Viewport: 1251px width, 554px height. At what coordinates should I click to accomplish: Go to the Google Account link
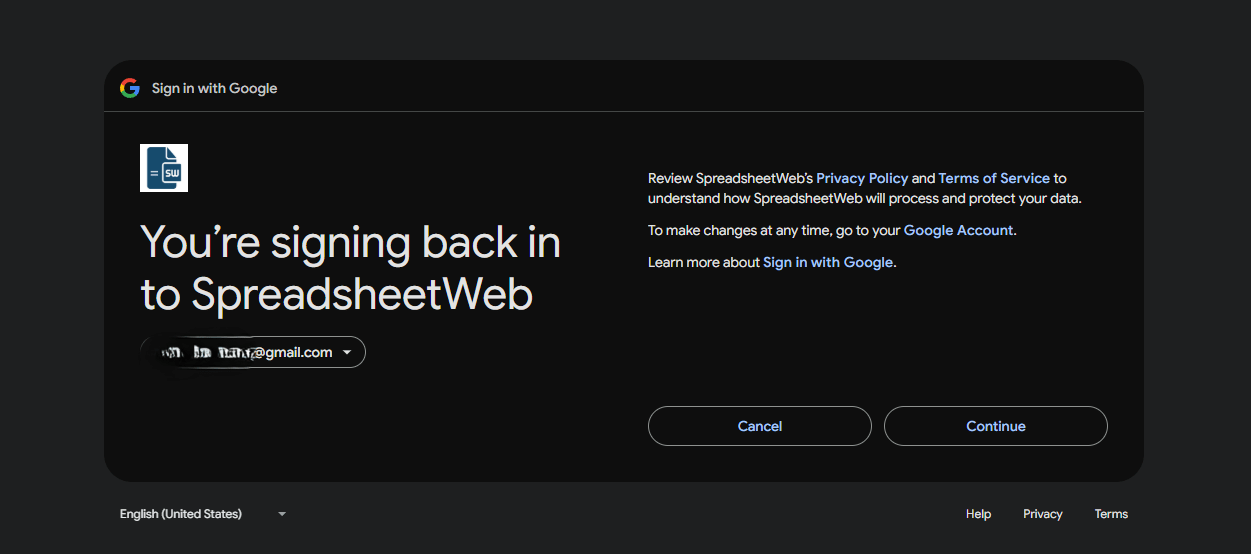click(958, 230)
